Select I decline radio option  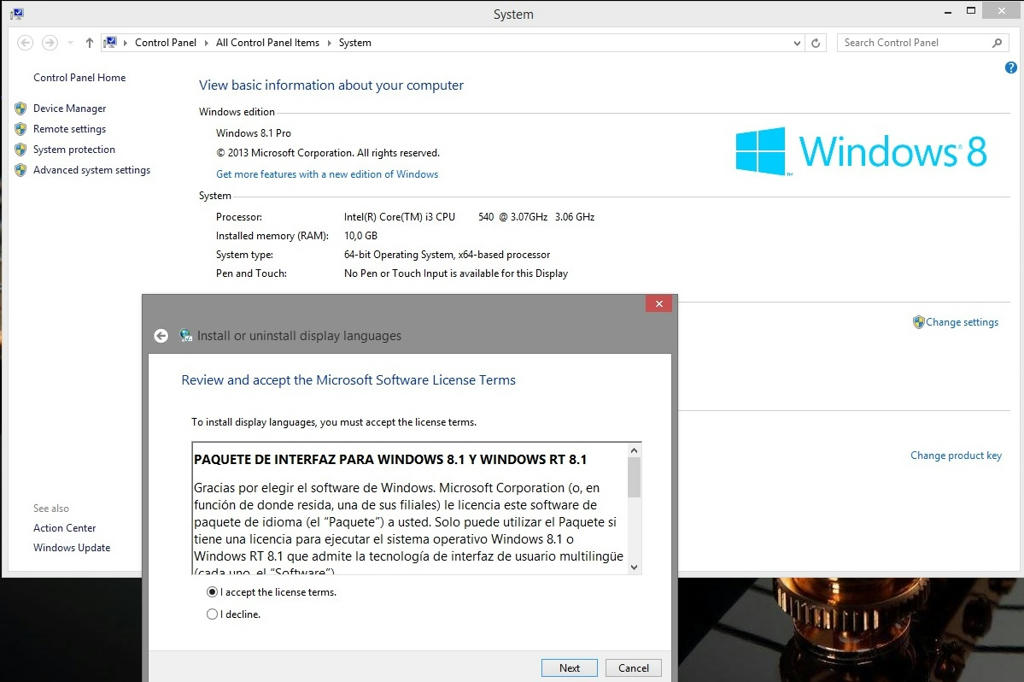click(x=234, y=614)
